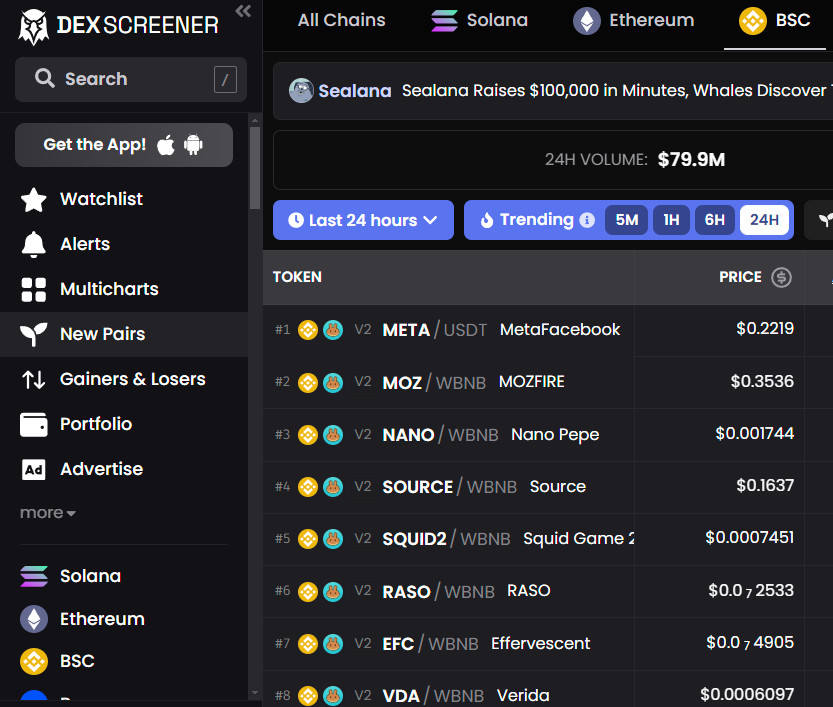Screen dimensions: 833x707
Task: Click the Alerts bell icon
Action: (x=33, y=244)
